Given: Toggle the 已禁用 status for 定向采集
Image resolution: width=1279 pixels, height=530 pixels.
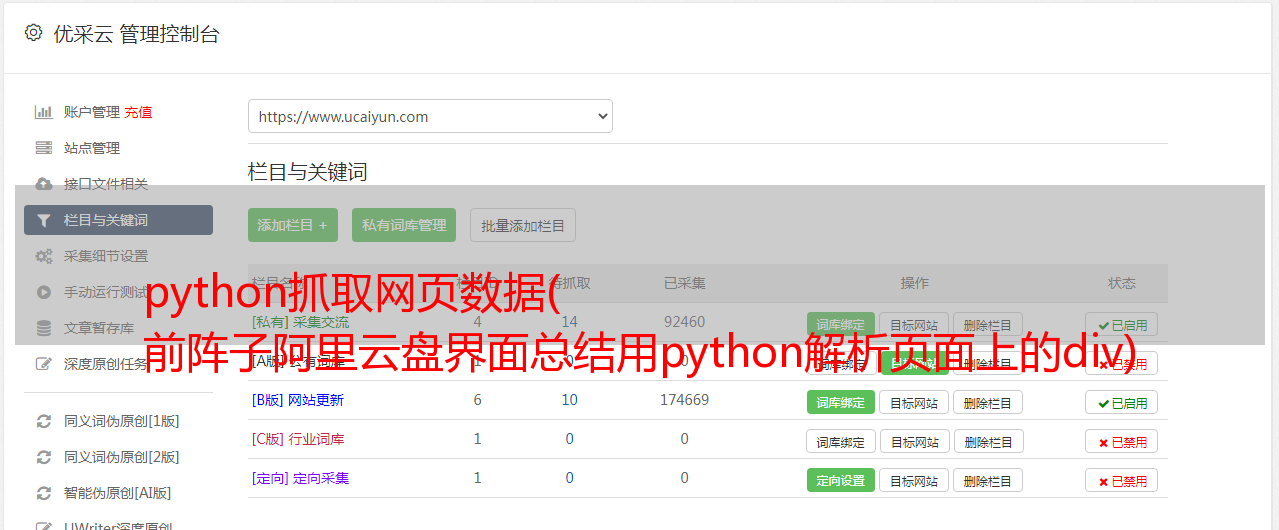Looking at the screenshot, I should pos(1122,480).
